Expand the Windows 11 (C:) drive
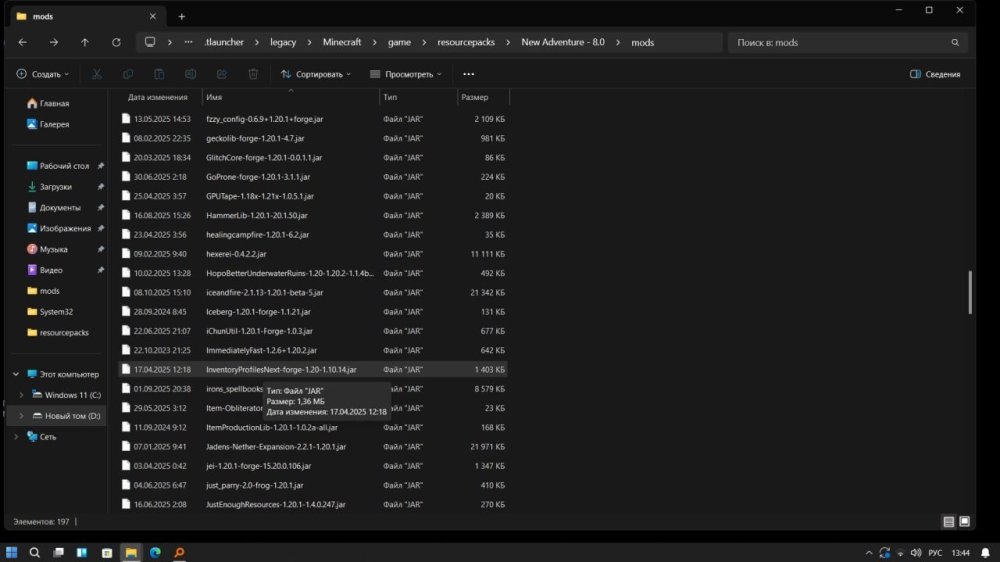This screenshot has height=562, width=1000. (x=21, y=395)
